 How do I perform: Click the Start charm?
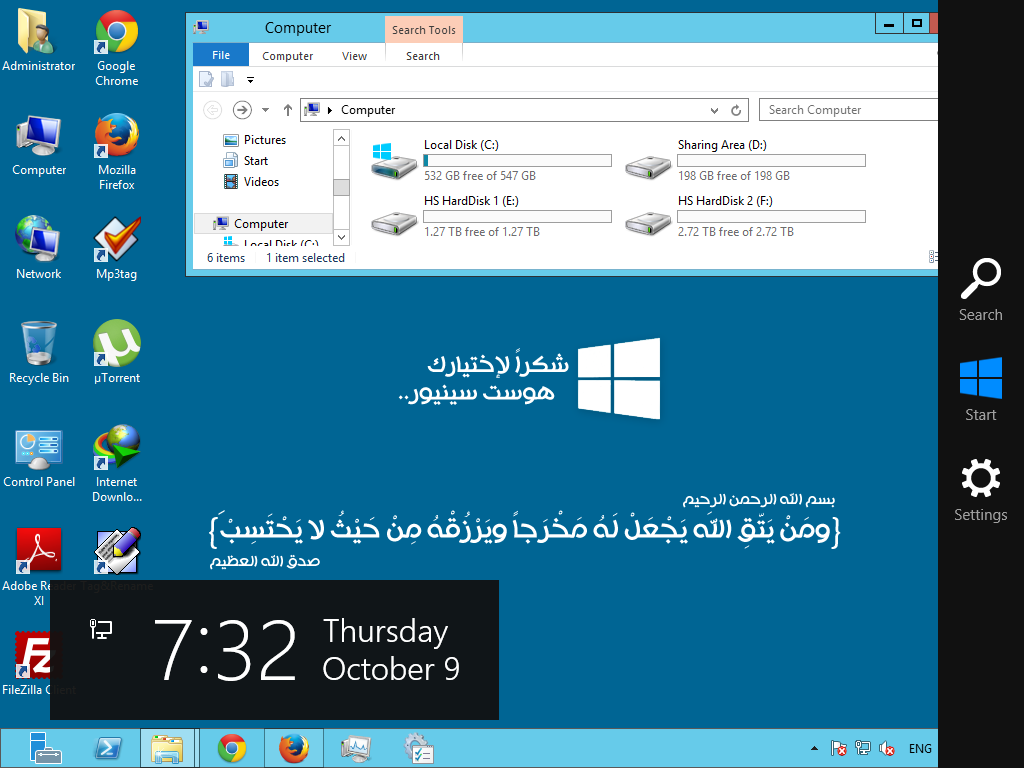point(980,390)
